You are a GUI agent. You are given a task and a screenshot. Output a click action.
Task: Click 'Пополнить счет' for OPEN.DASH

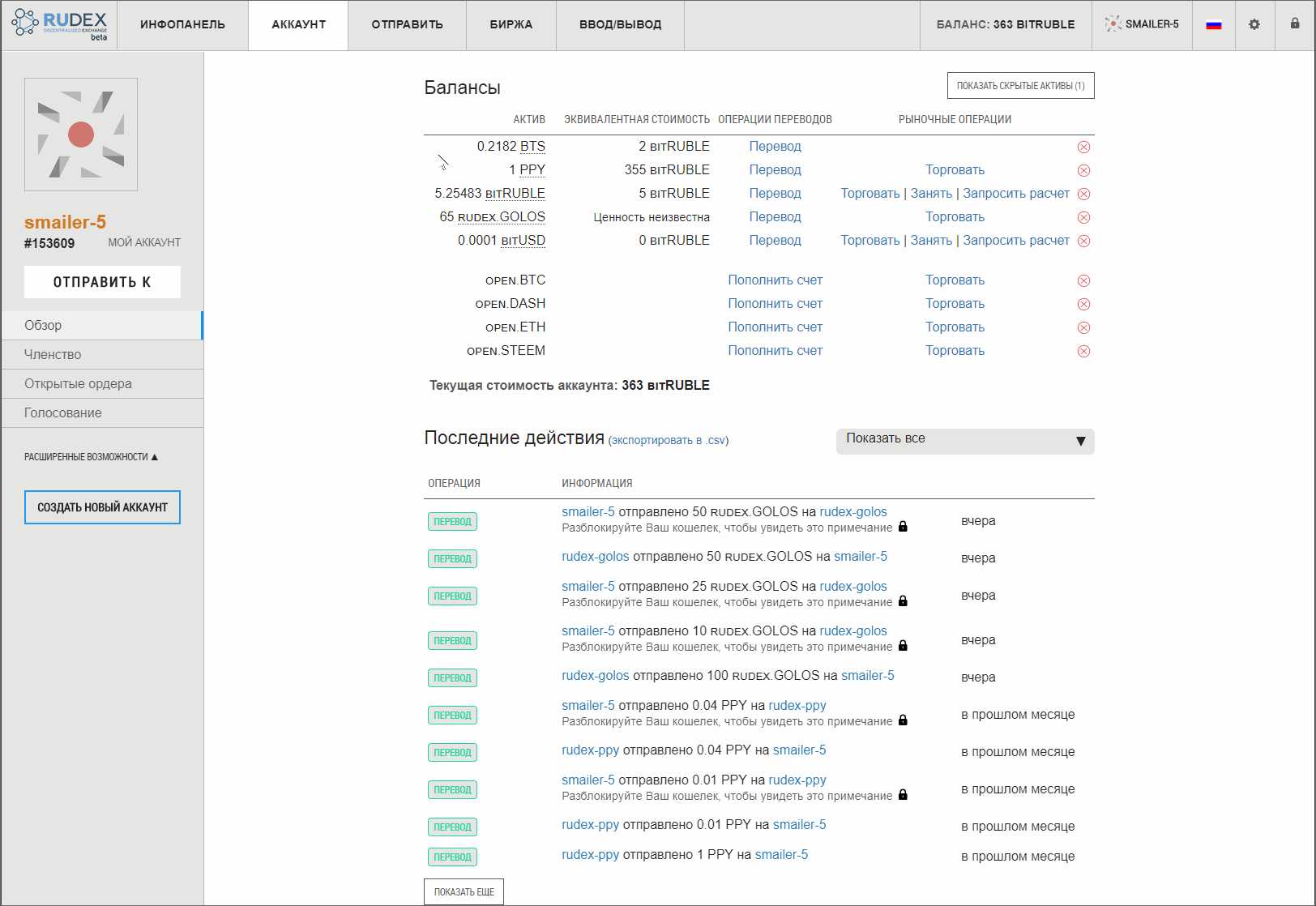[x=775, y=303]
